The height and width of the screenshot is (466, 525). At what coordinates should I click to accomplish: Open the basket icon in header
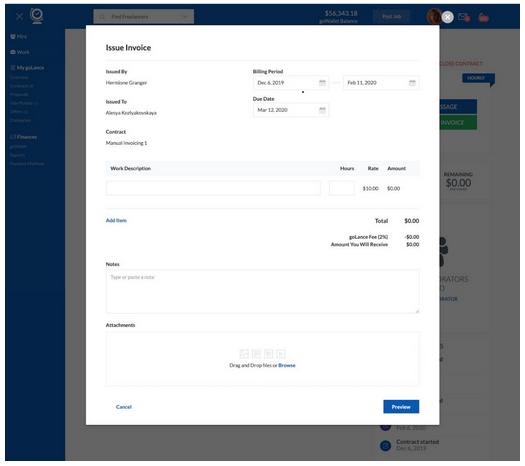(x=483, y=17)
